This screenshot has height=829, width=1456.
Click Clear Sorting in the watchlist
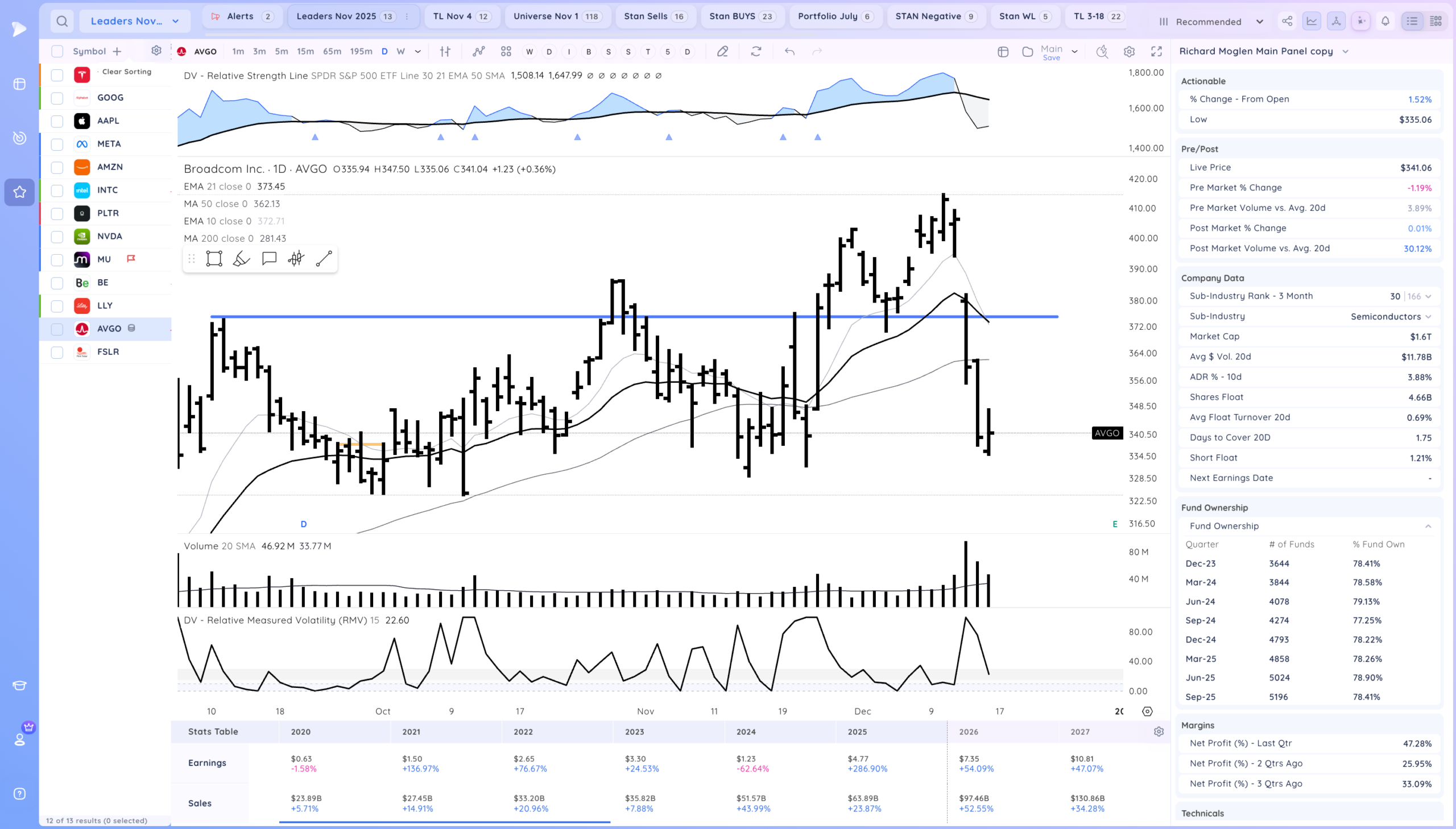126,72
